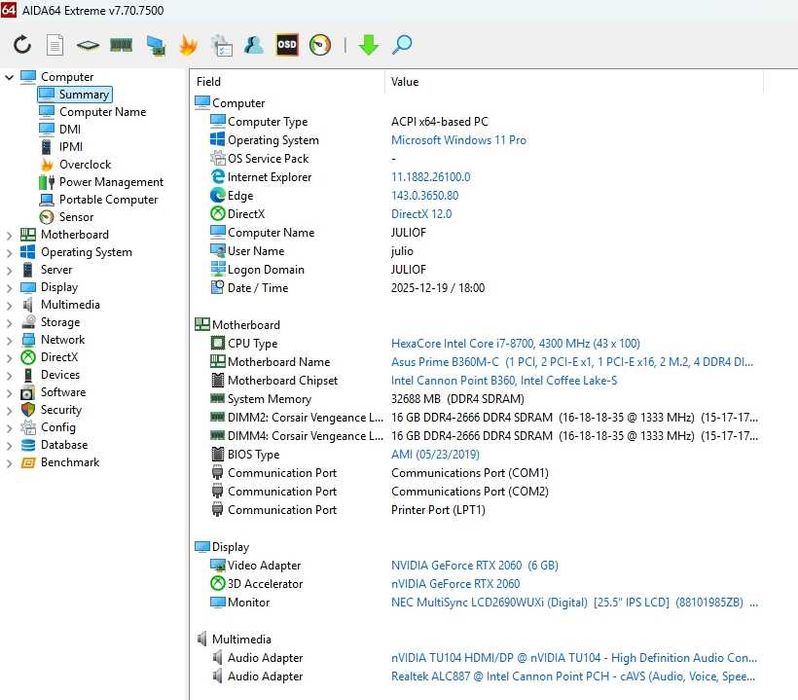
Task: Select Sensor in the sidebar
Action: 76,217
